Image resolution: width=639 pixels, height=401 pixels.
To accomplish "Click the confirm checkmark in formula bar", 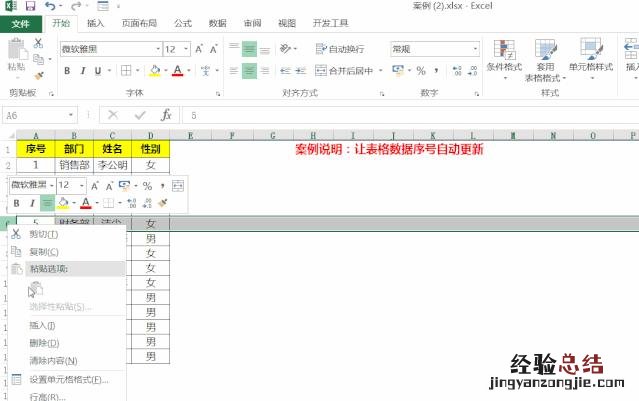I will [x=140, y=116].
